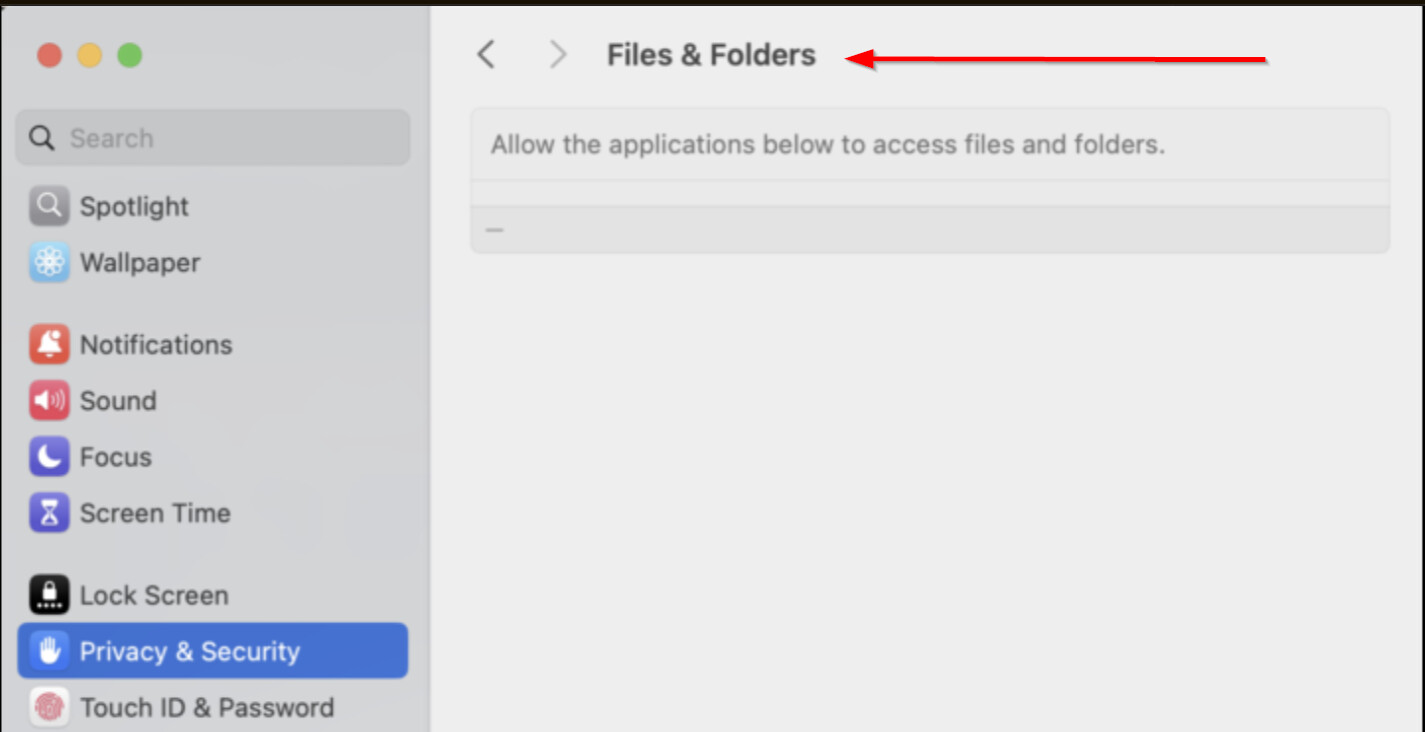The image size is (1425, 732).
Task: Click the Screen Time hourglass icon
Action: (x=49, y=513)
